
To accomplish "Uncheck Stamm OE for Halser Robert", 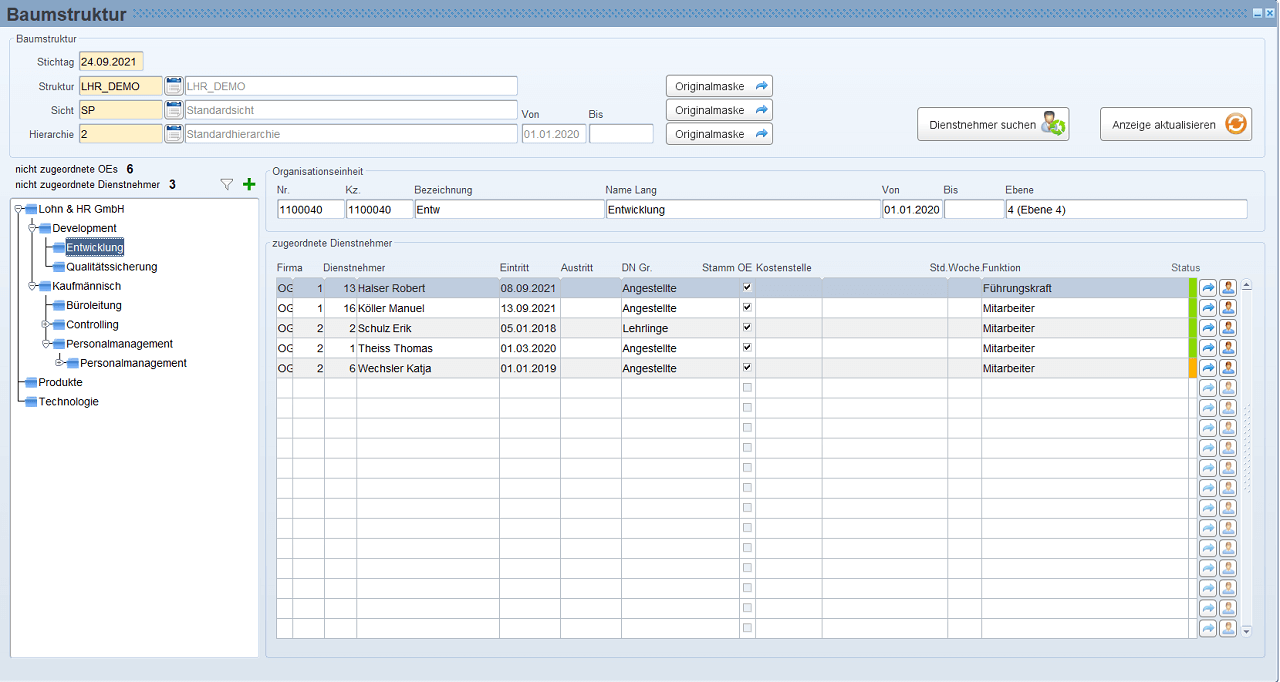I will click(746, 288).
